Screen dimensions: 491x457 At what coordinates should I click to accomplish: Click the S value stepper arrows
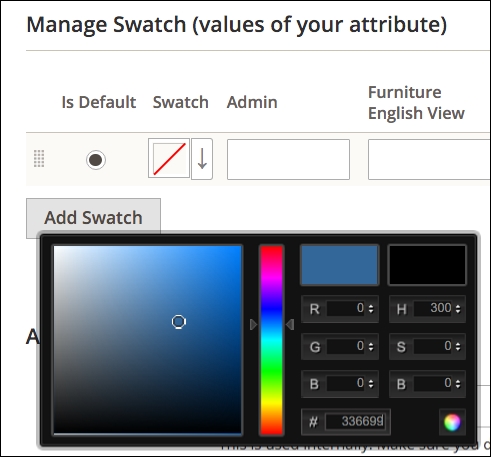tap(458, 347)
